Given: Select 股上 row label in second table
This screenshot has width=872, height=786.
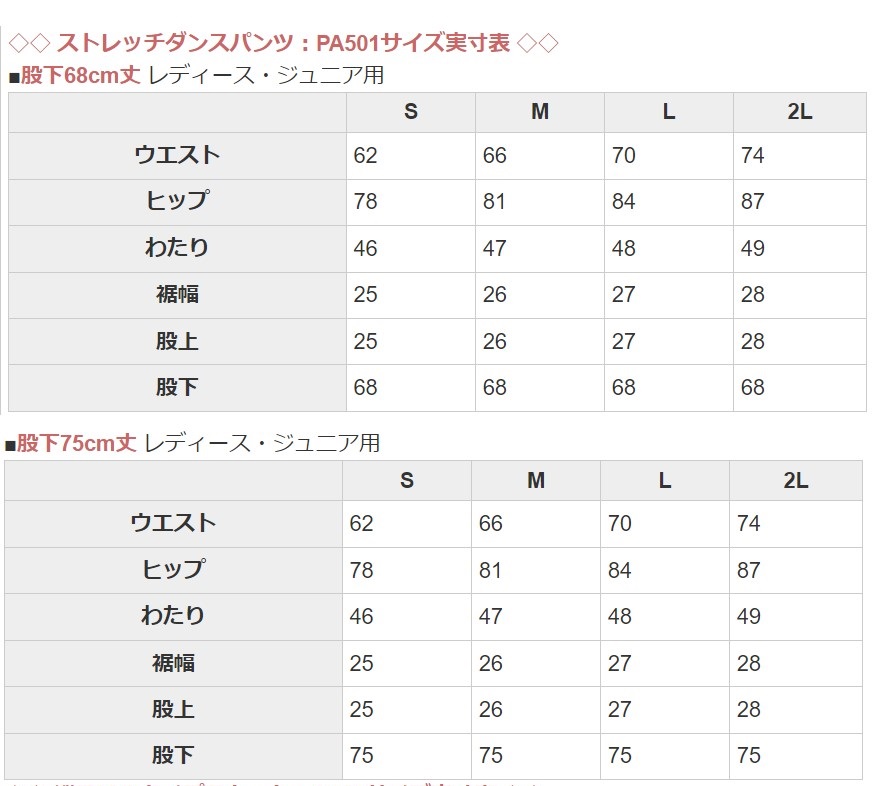Looking at the screenshot, I should 174,709.
